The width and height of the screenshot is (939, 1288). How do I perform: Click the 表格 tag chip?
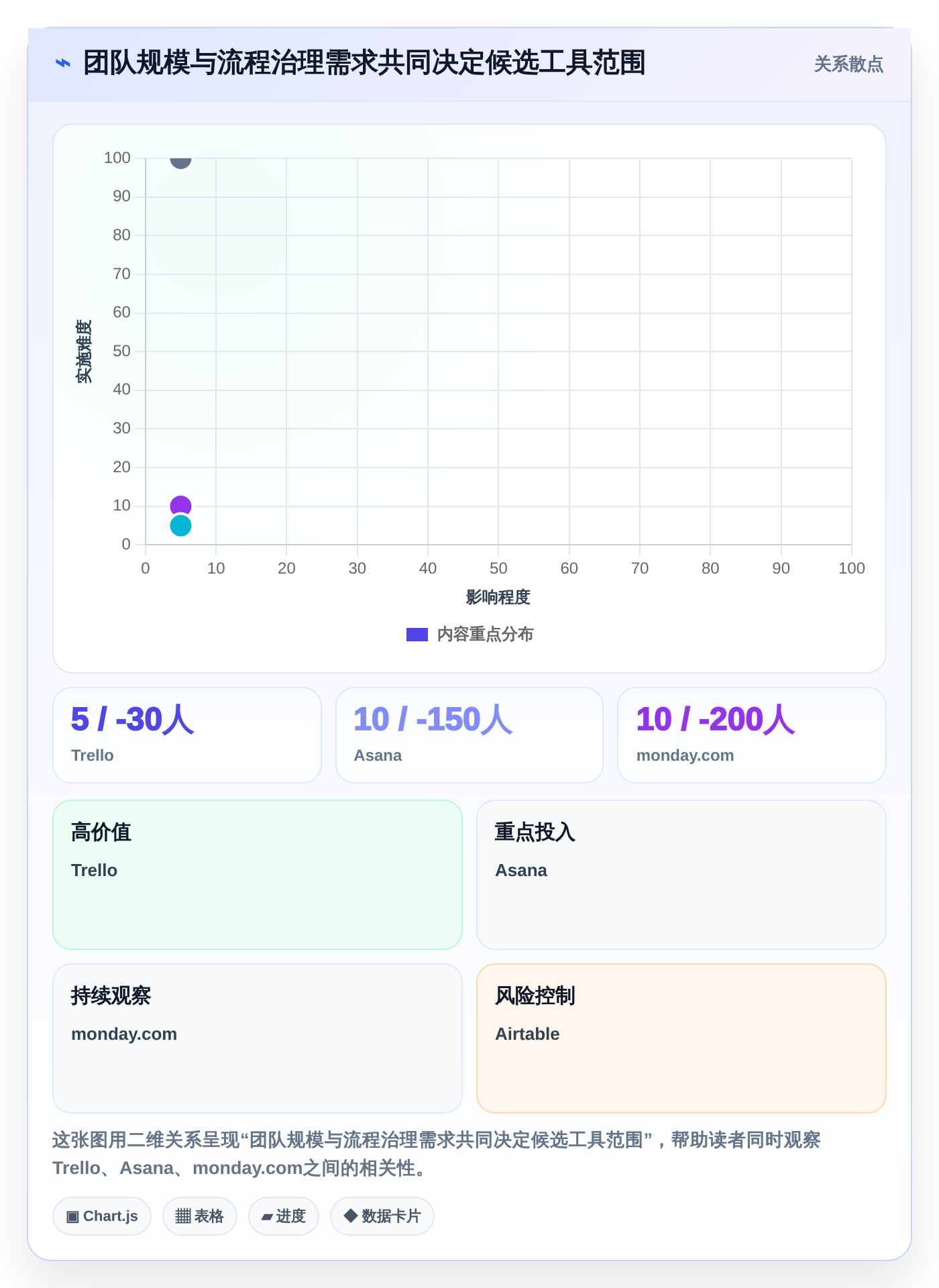200,1216
